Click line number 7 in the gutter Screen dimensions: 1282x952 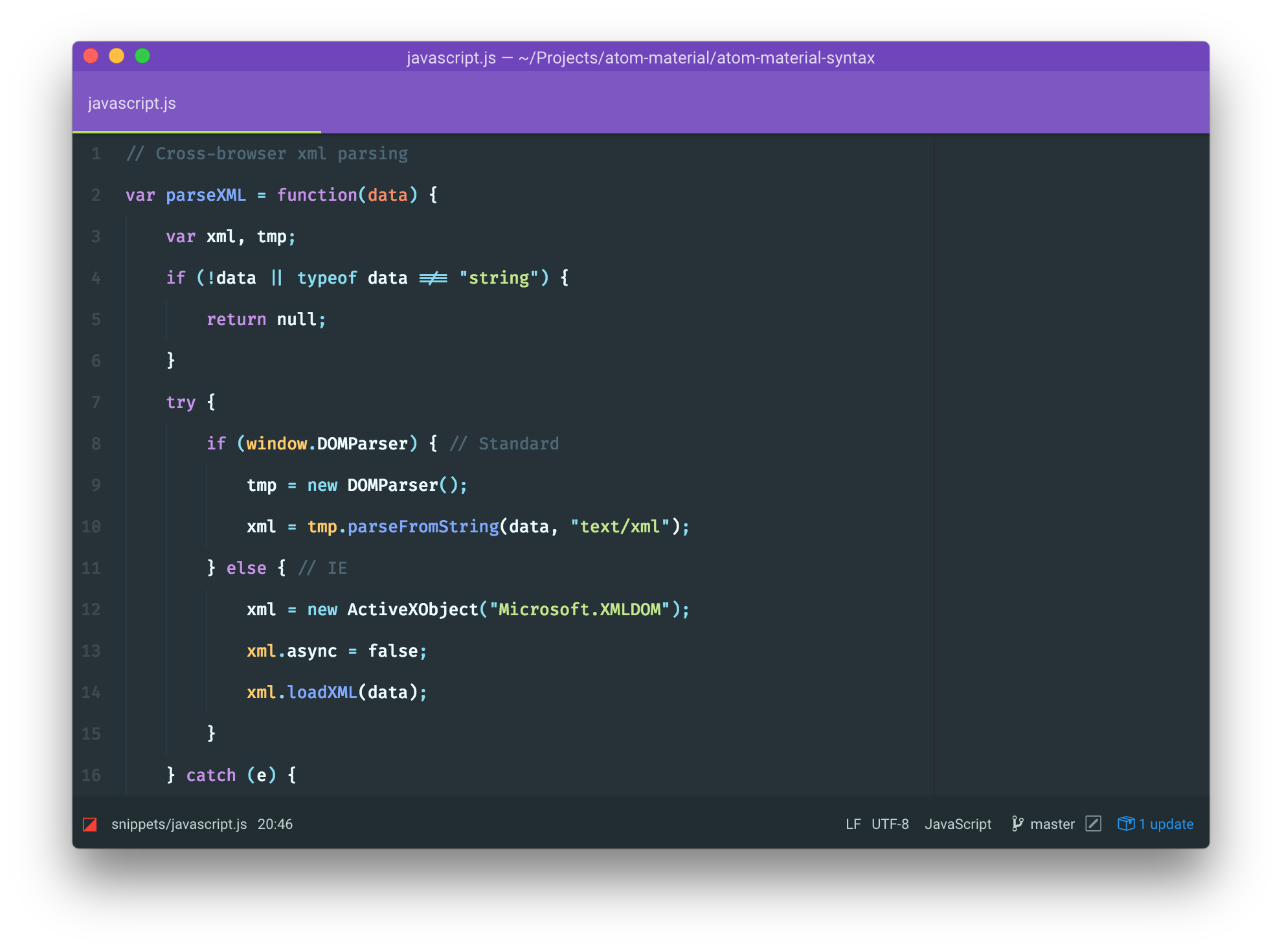96,402
